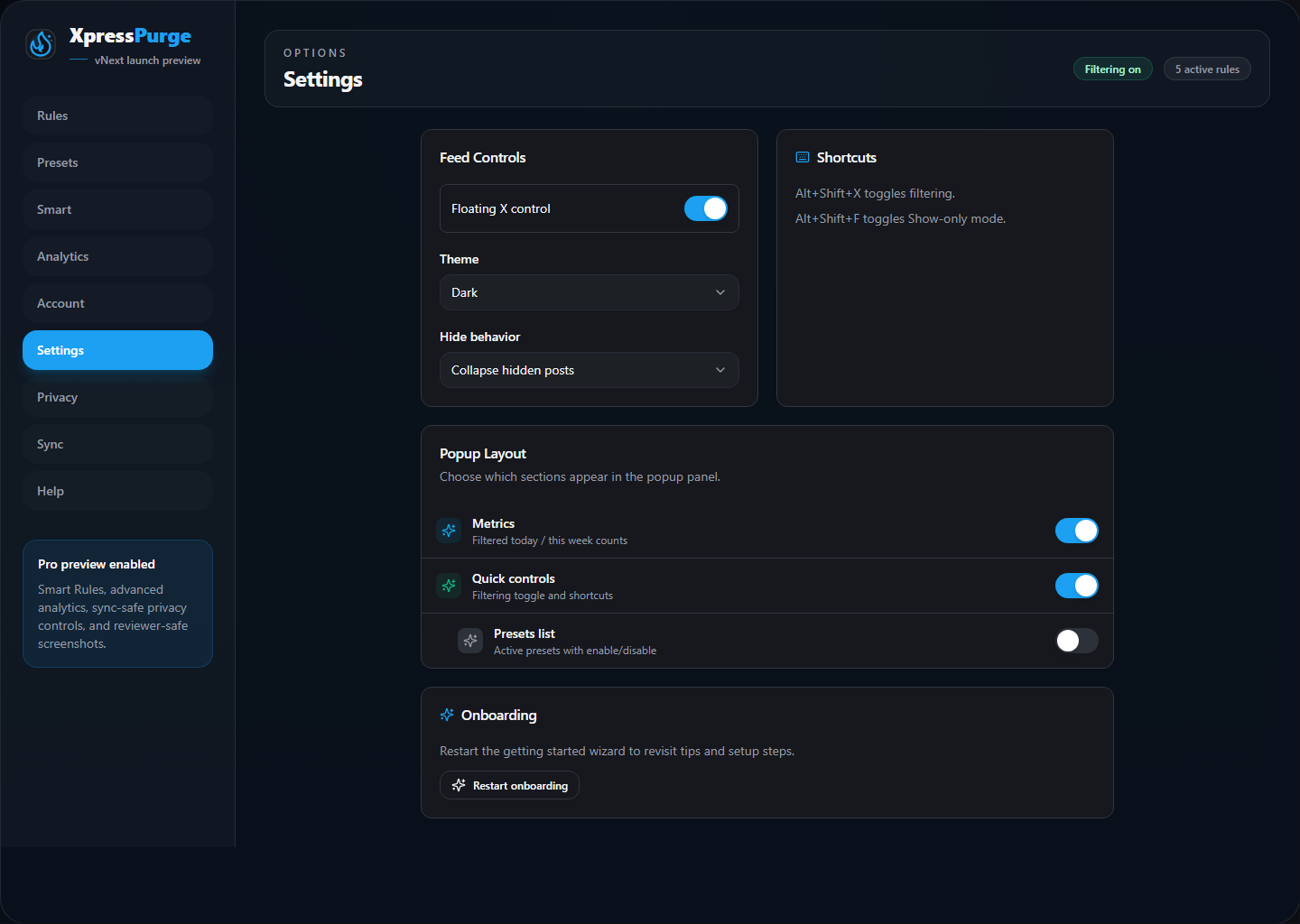Open the Rules section in sidebar
This screenshot has width=1300, height=924.
point(117,115)
